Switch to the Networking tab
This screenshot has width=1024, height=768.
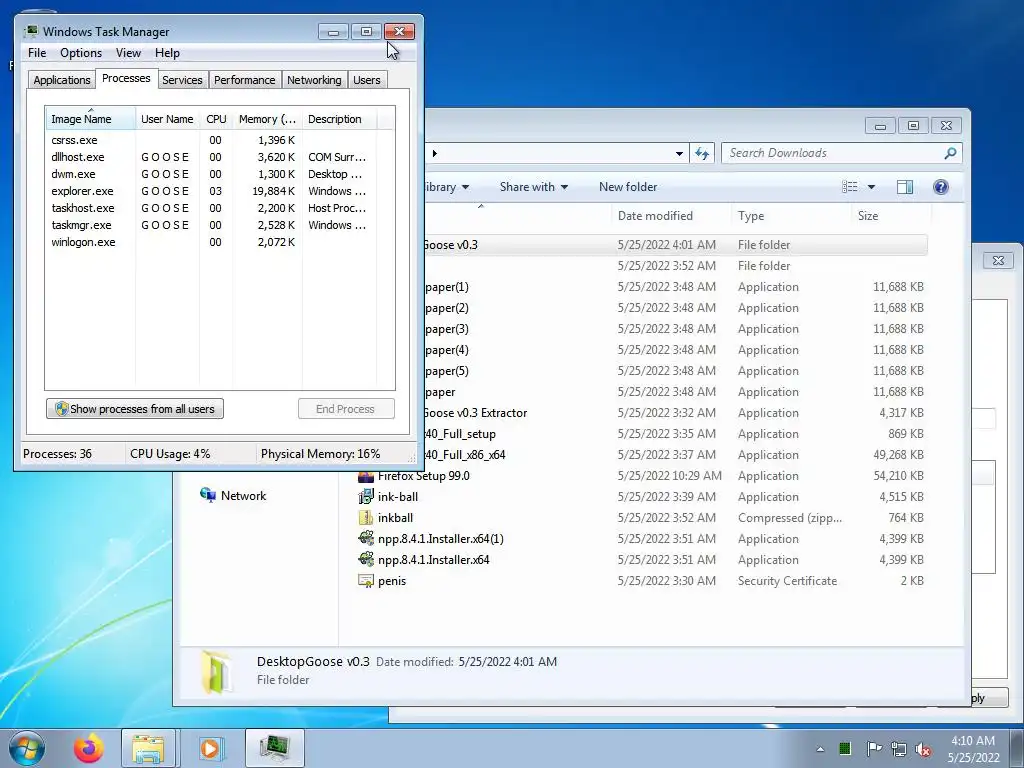coord(314,80)
